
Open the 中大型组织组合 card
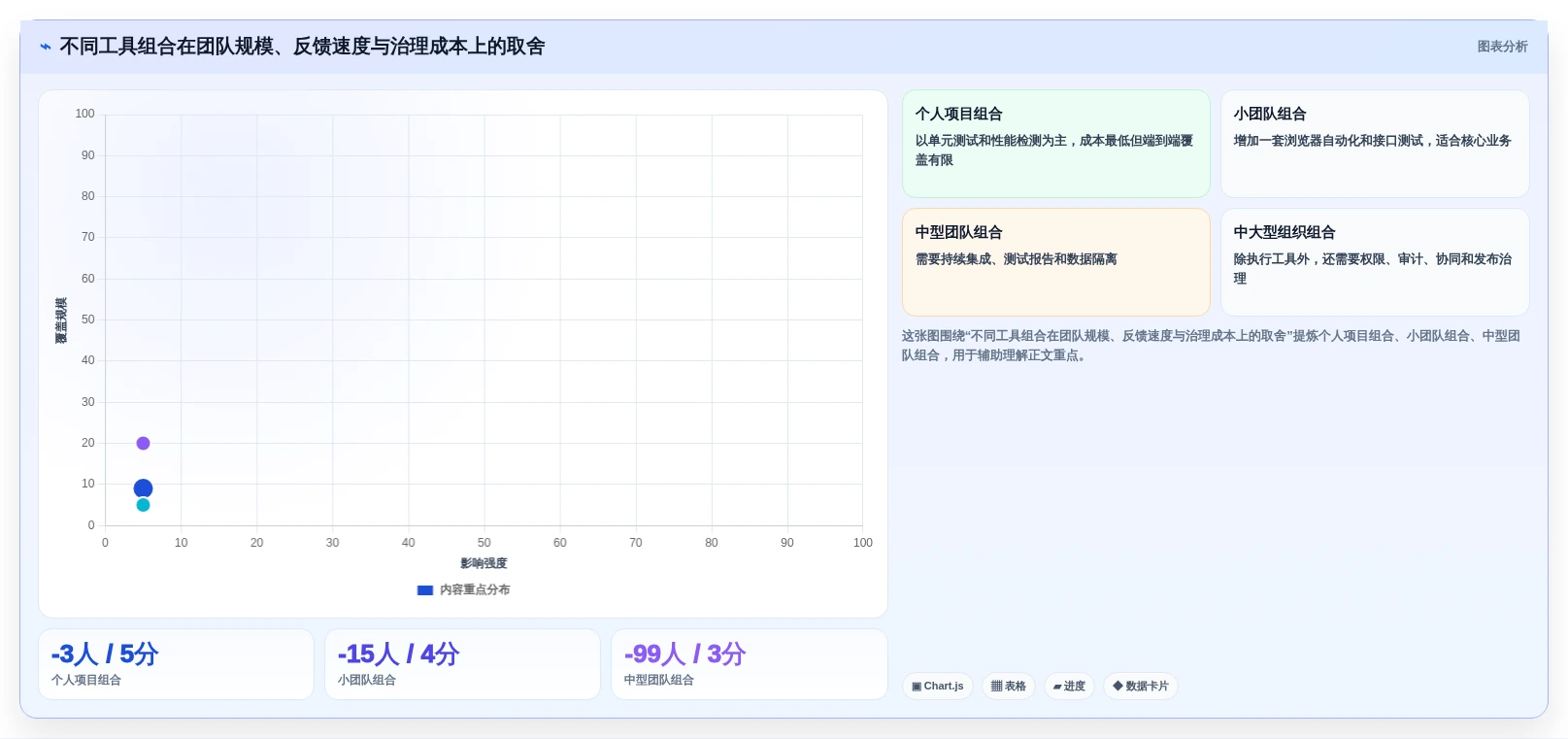(1375, 262)
